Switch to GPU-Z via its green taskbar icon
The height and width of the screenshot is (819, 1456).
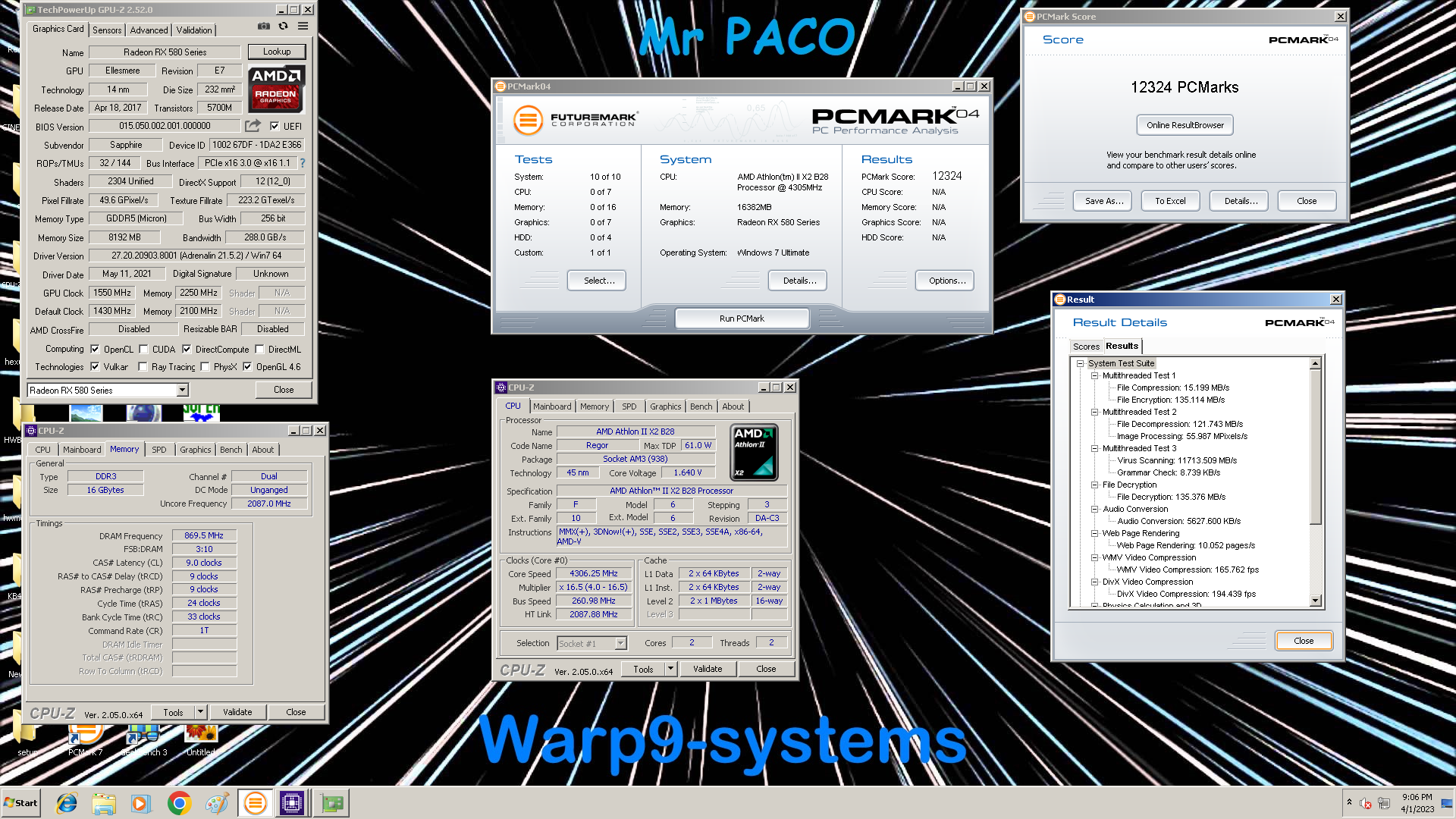(x=331, y=803)
